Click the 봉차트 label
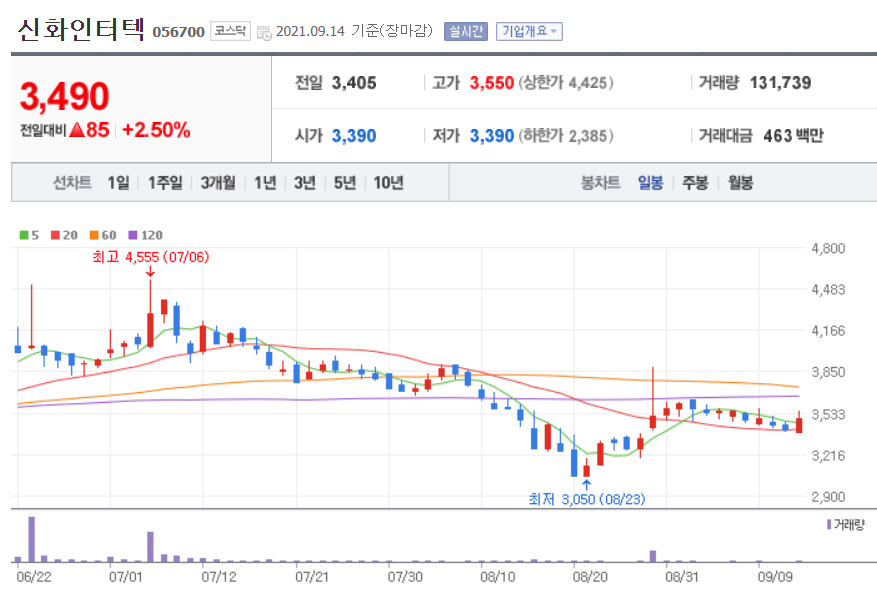This screenshot has width=877, height=593. click(601, 182)
